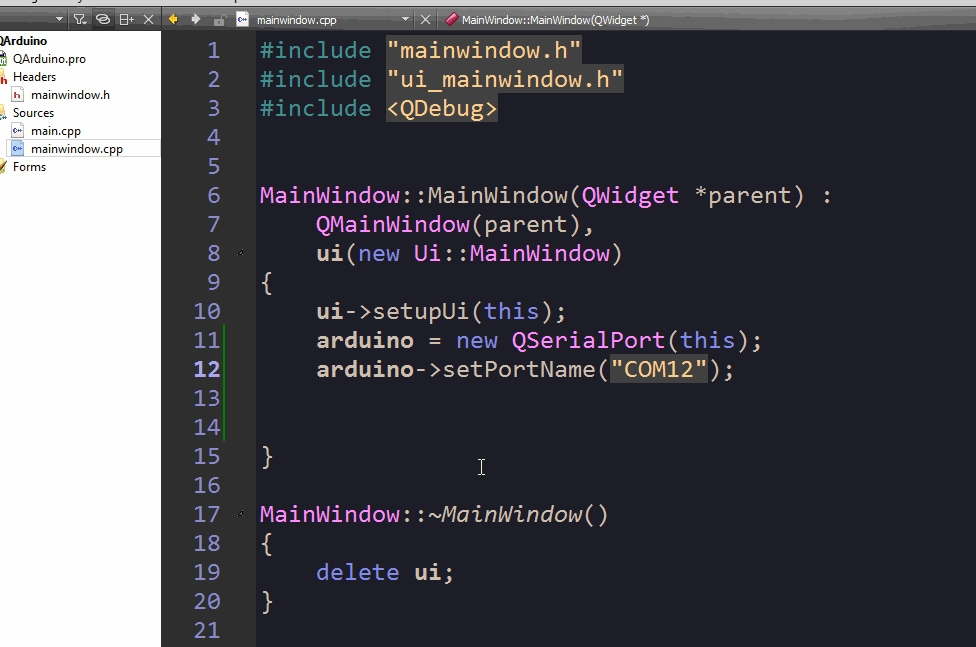Collapse the fold marker beside line 17
This screenshot has height=647, width=976.
pyautogui.click(x=241, y=514)
